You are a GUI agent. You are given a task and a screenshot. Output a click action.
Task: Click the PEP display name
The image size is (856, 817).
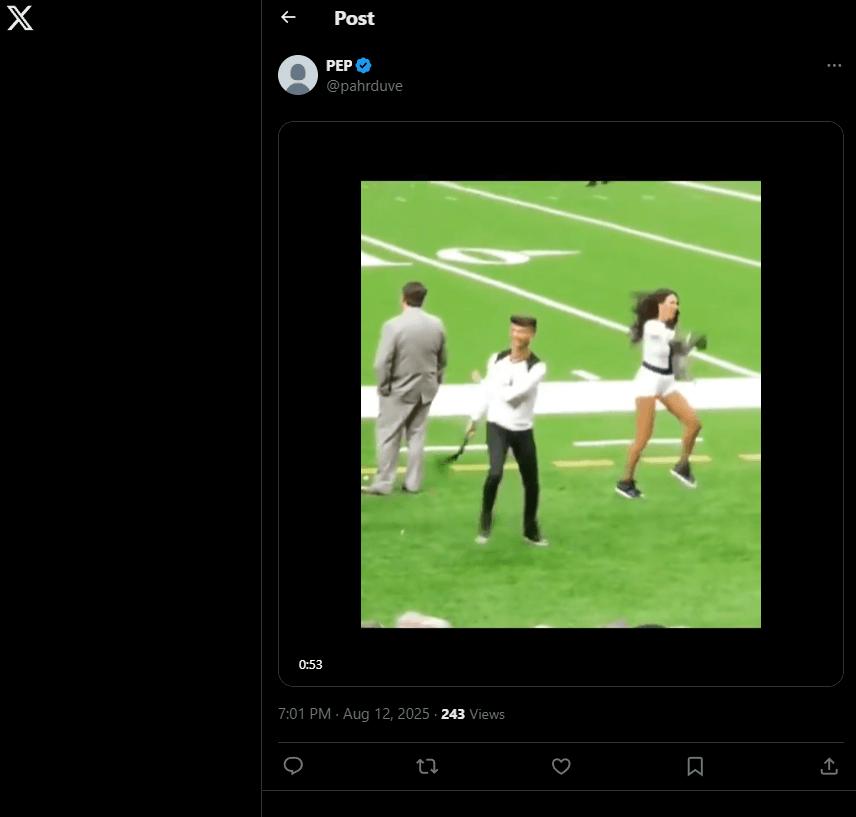point(339,66)
